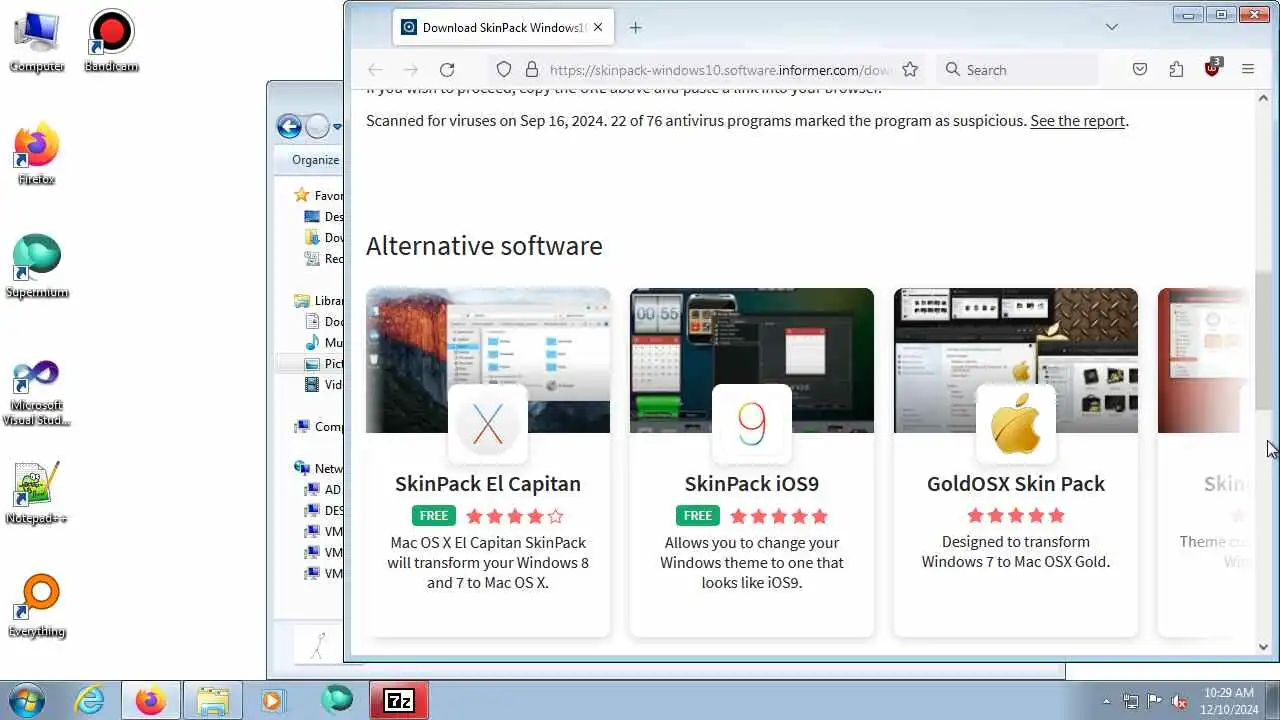Open the GoldOSX Skin Pack title link
The width and height of the screenshot is (1280, 720).
[x=1016, y=484]
